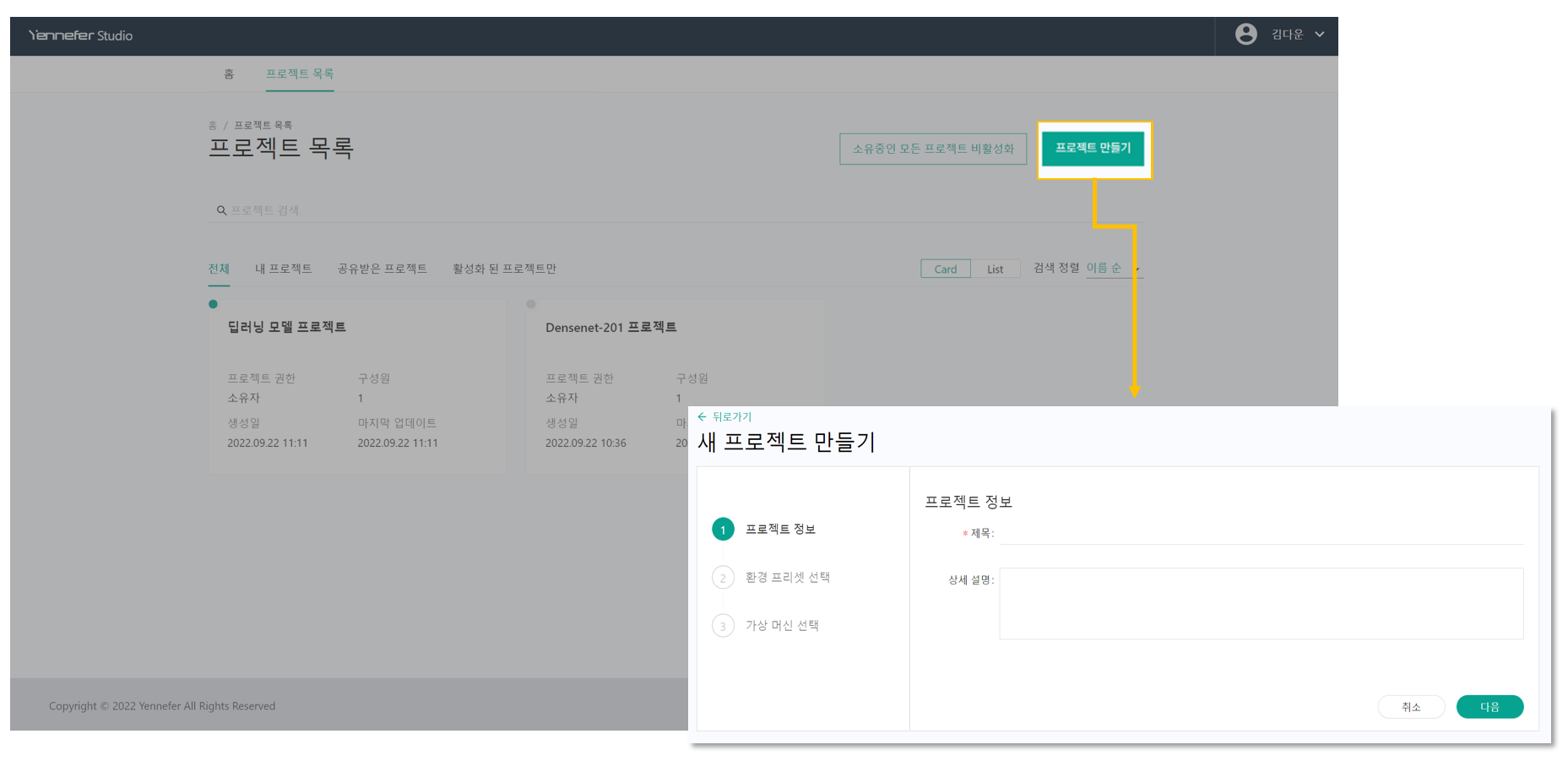Click the 제목 input field
Image resolution: width=1568 pixels, height=761 pixels.
1260,534
